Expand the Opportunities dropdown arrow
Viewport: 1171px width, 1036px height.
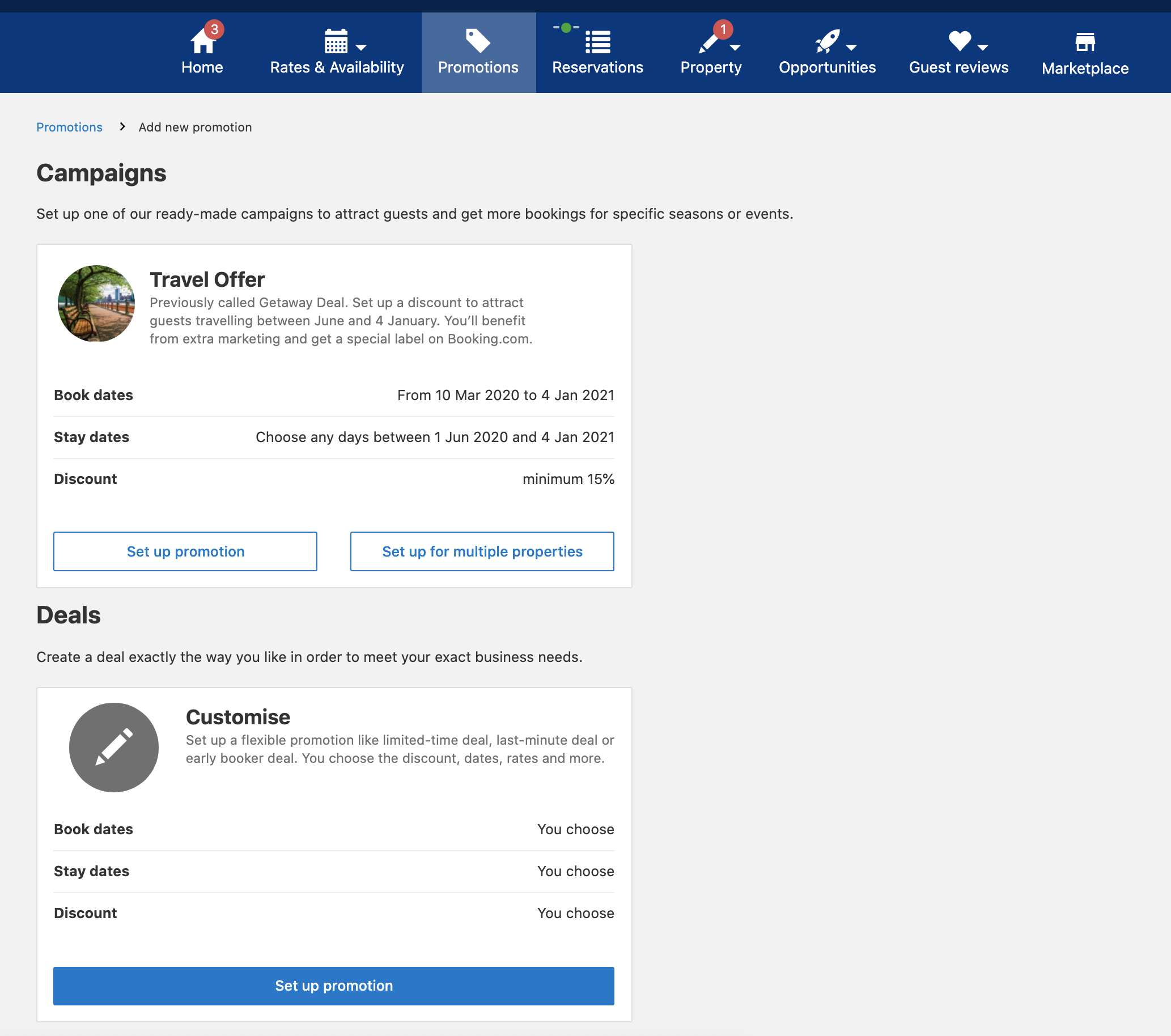point(851,48)
